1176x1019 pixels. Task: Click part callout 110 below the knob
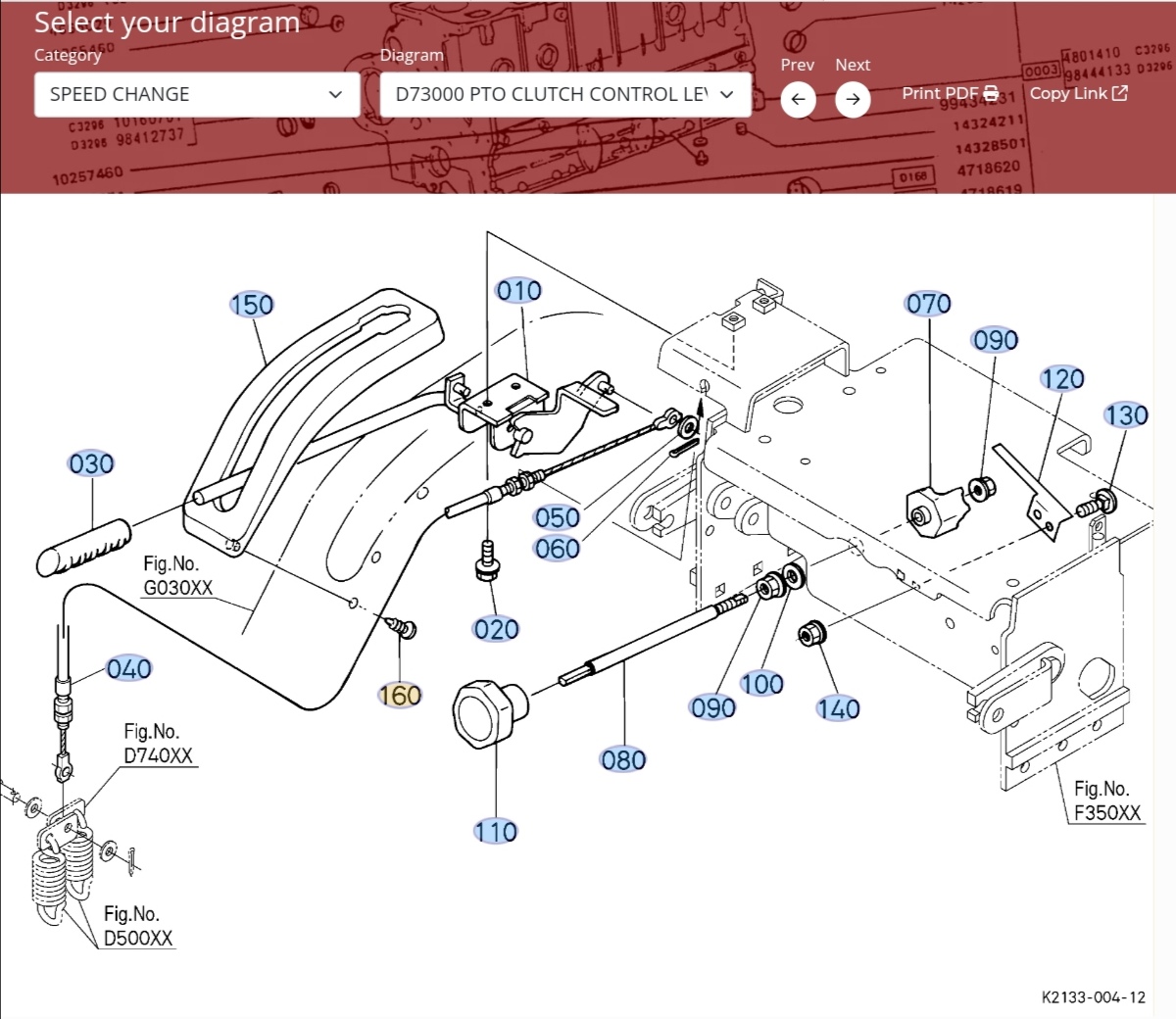click(495, 832)
